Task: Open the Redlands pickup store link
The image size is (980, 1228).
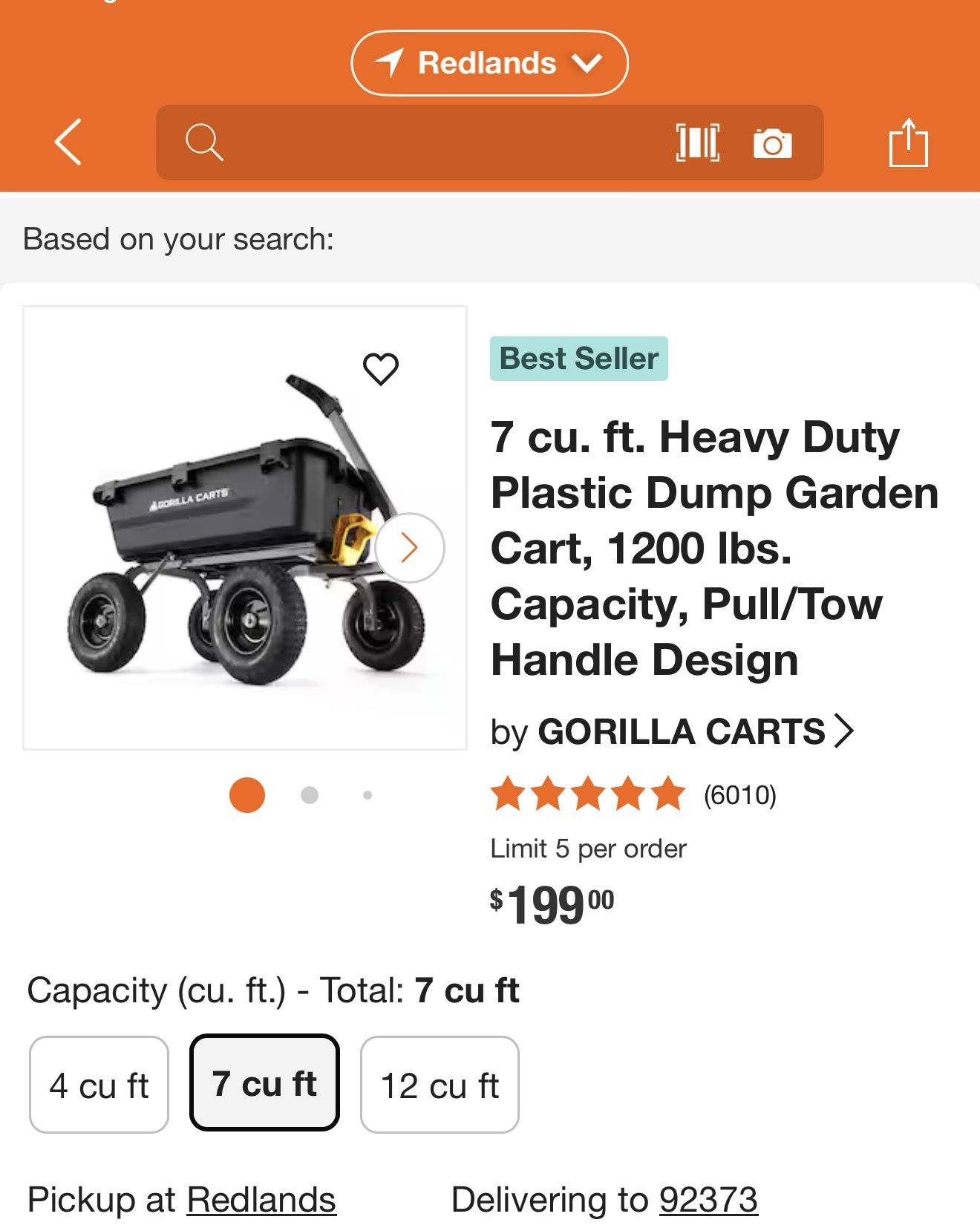Action: tap(261, 1200)
